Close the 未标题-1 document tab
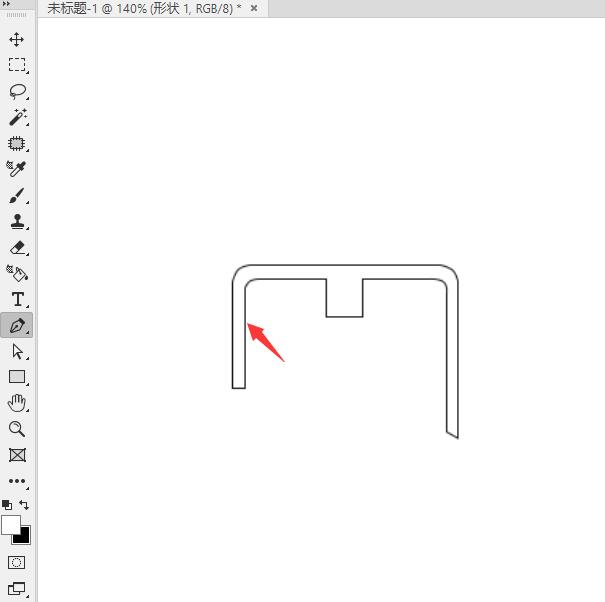This screenshot has width=605, height=602. point(254,8)
